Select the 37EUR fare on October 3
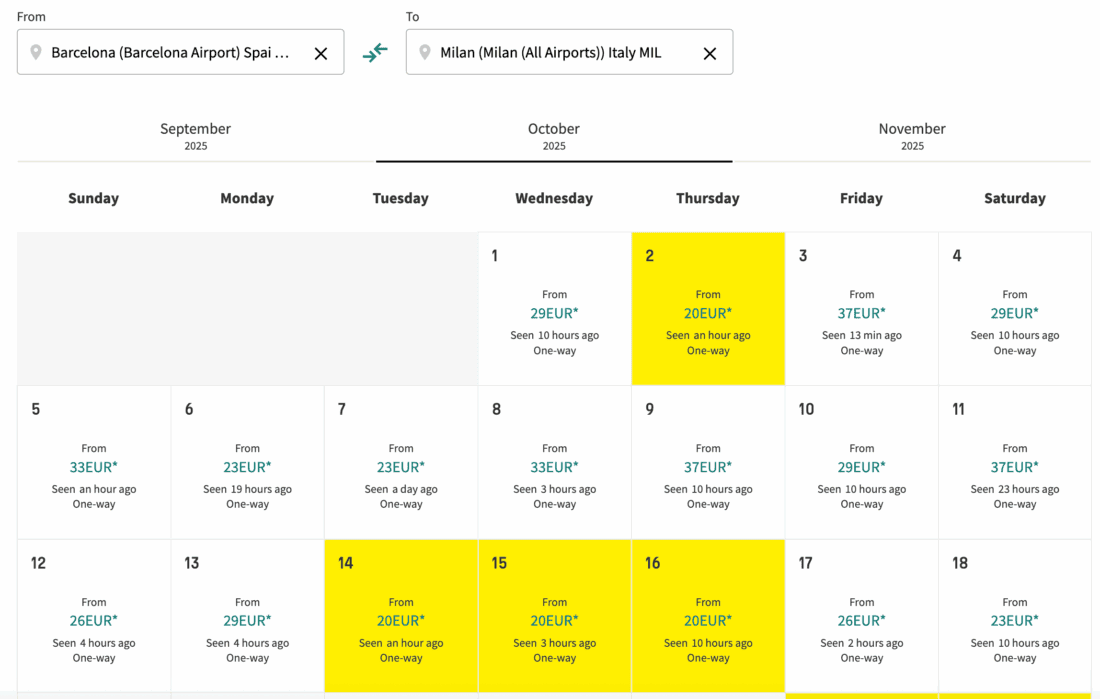Viewport: 1100px width, 699px height. click(861, 313)
